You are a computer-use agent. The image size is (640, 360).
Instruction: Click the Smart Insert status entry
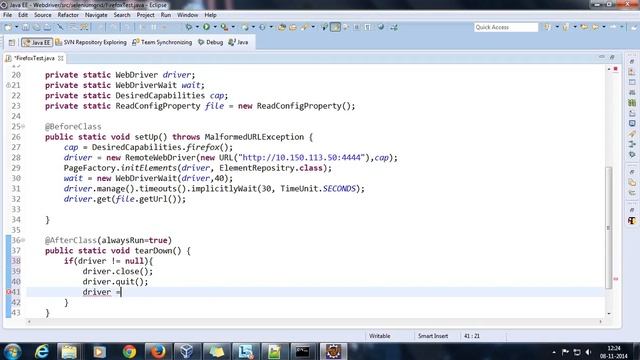pyautogui.click(x=433, y=336)
